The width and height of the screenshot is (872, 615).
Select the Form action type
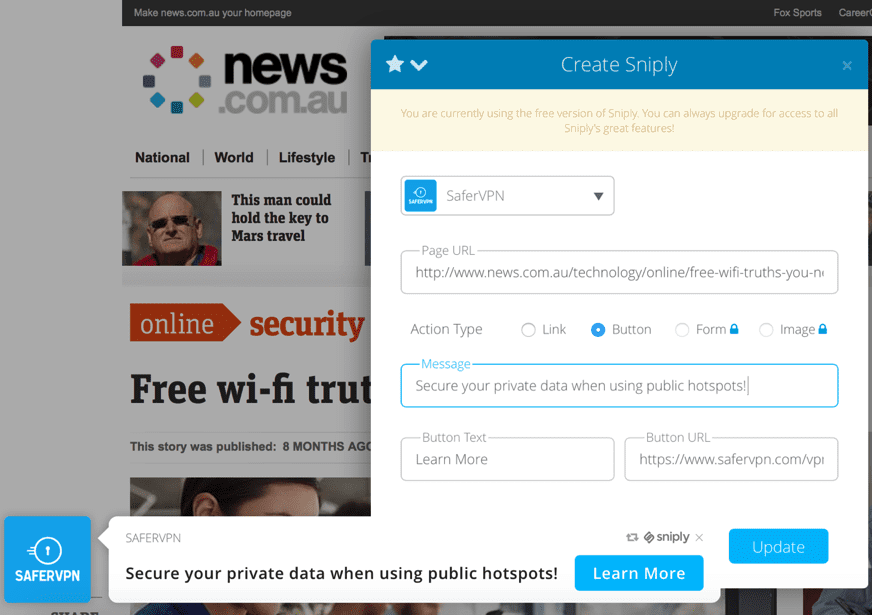click(682, 330)
